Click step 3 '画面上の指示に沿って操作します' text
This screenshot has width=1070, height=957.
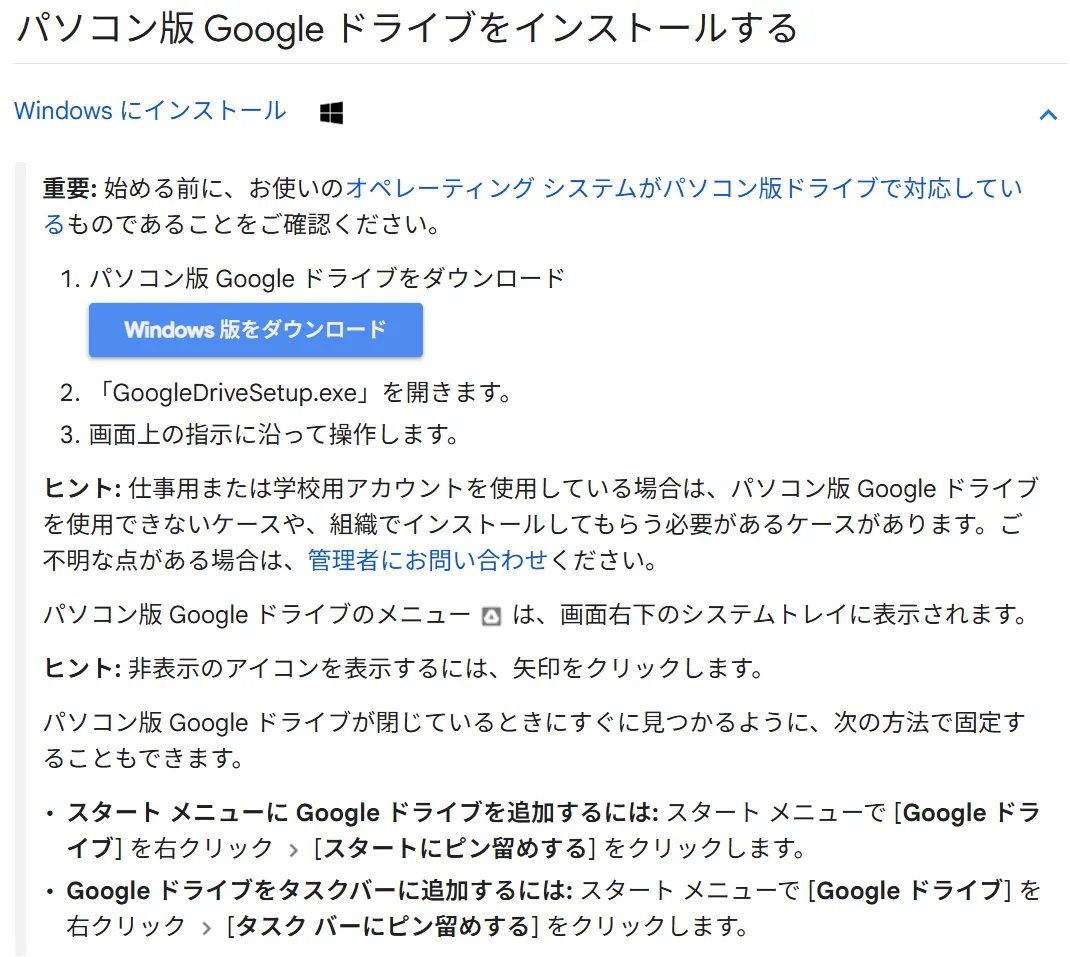click(x=273, y=434)
